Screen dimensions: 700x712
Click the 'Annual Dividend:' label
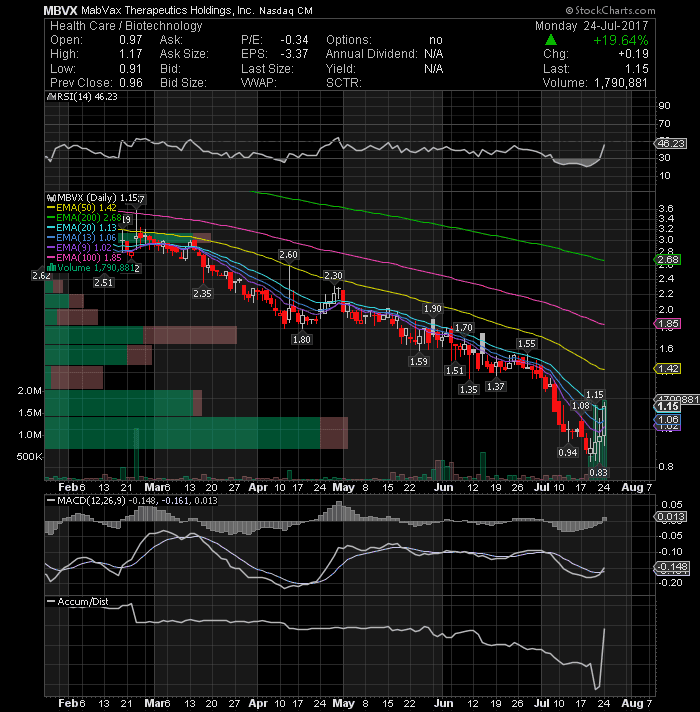(x=371, y=54)
